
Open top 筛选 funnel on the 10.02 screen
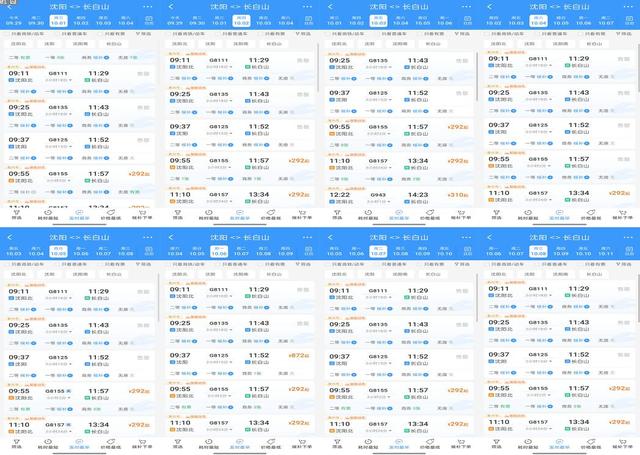(x=303, y=34)
